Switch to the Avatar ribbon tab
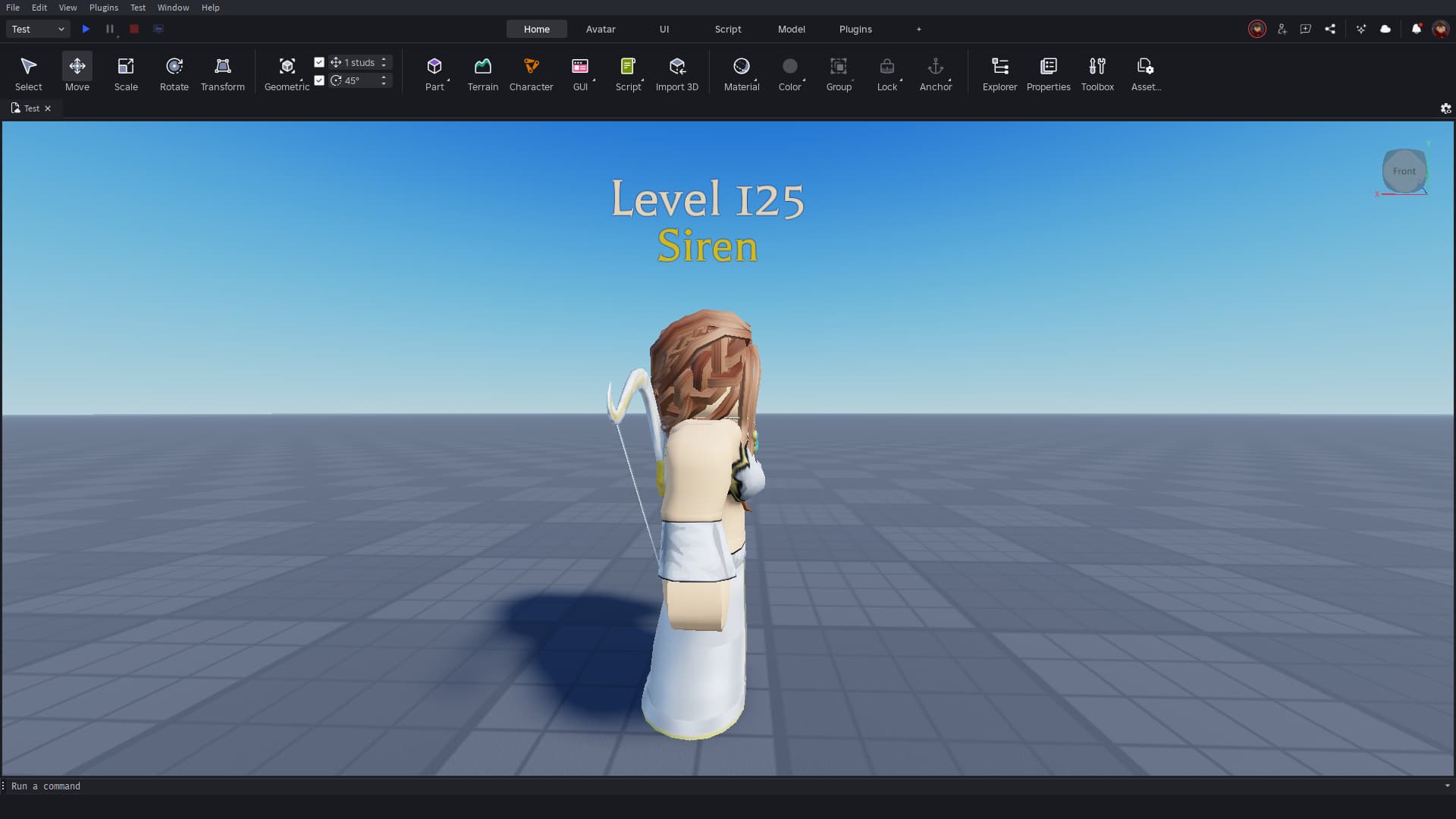The height and width of the screenshot is (819, 1456). click(x=600, y=29)
